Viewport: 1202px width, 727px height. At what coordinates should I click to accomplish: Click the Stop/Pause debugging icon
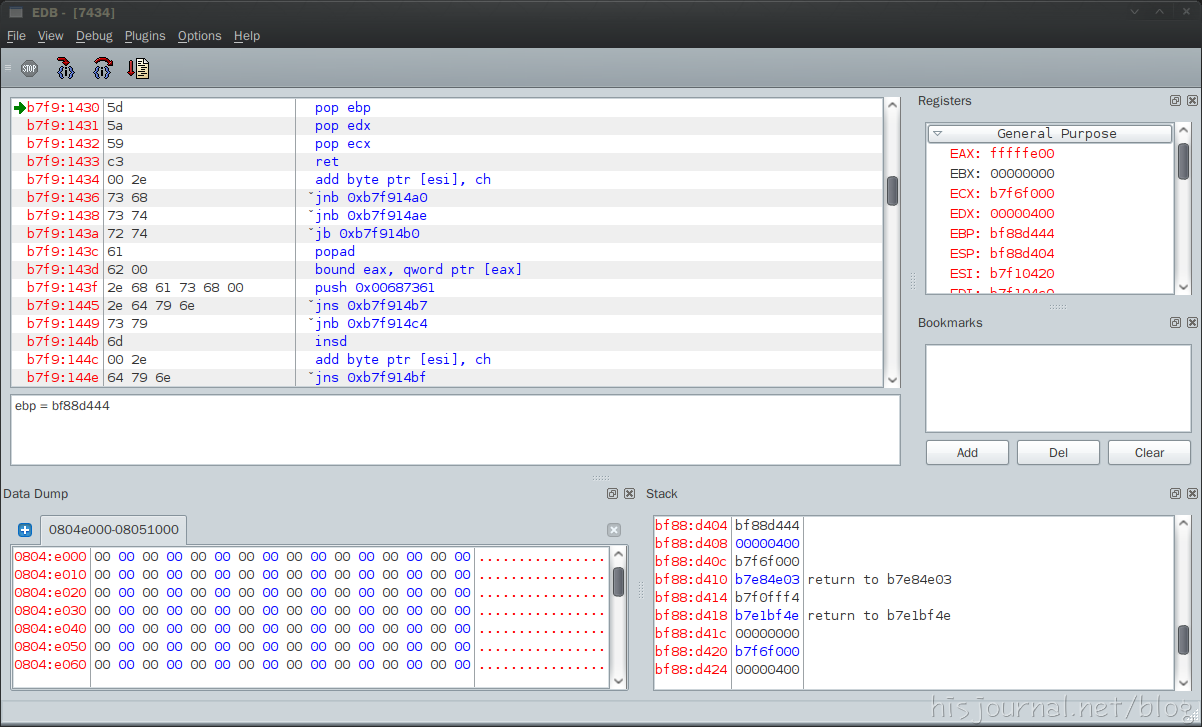click(x=29, y=69)
